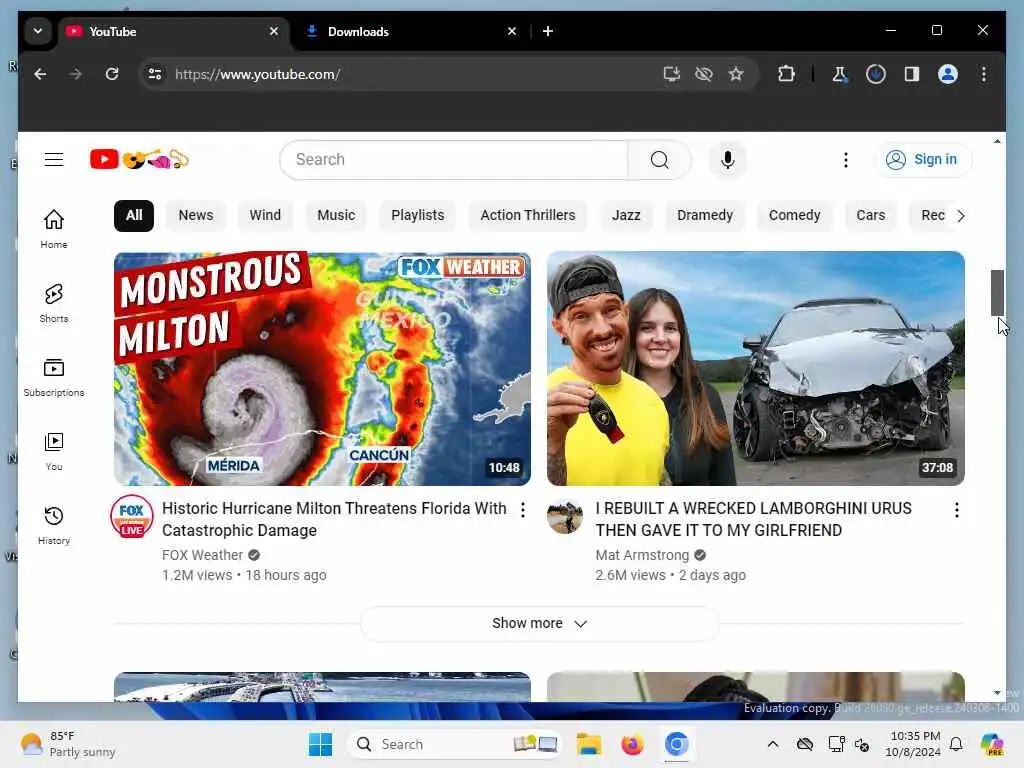Open Mat Armstrong channel avatar
1024x768 pixels.
pyautogui.click(x=565, y=517)
